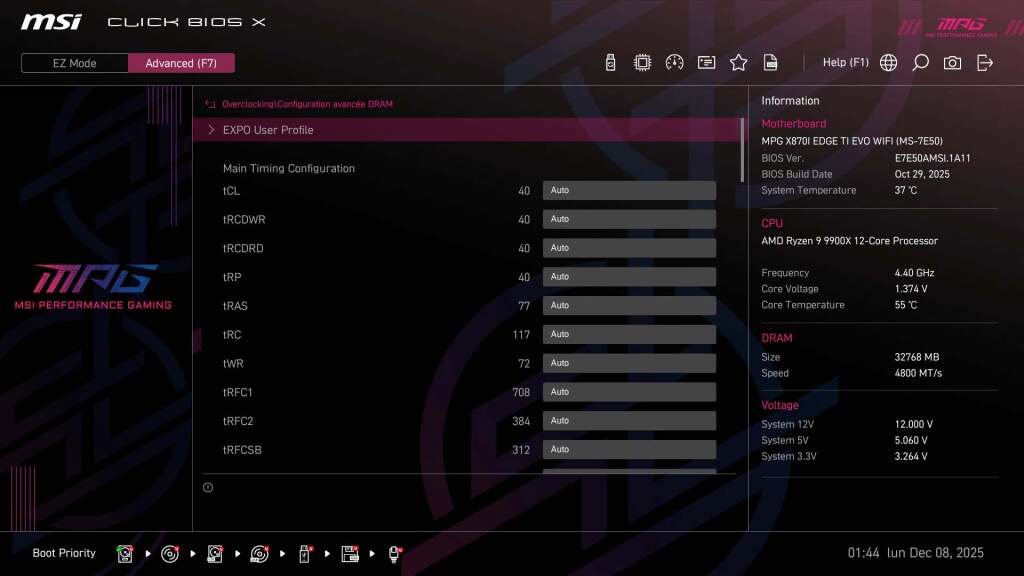
Task: Take a screenshot with the camera icon
Action: (952, 62)
